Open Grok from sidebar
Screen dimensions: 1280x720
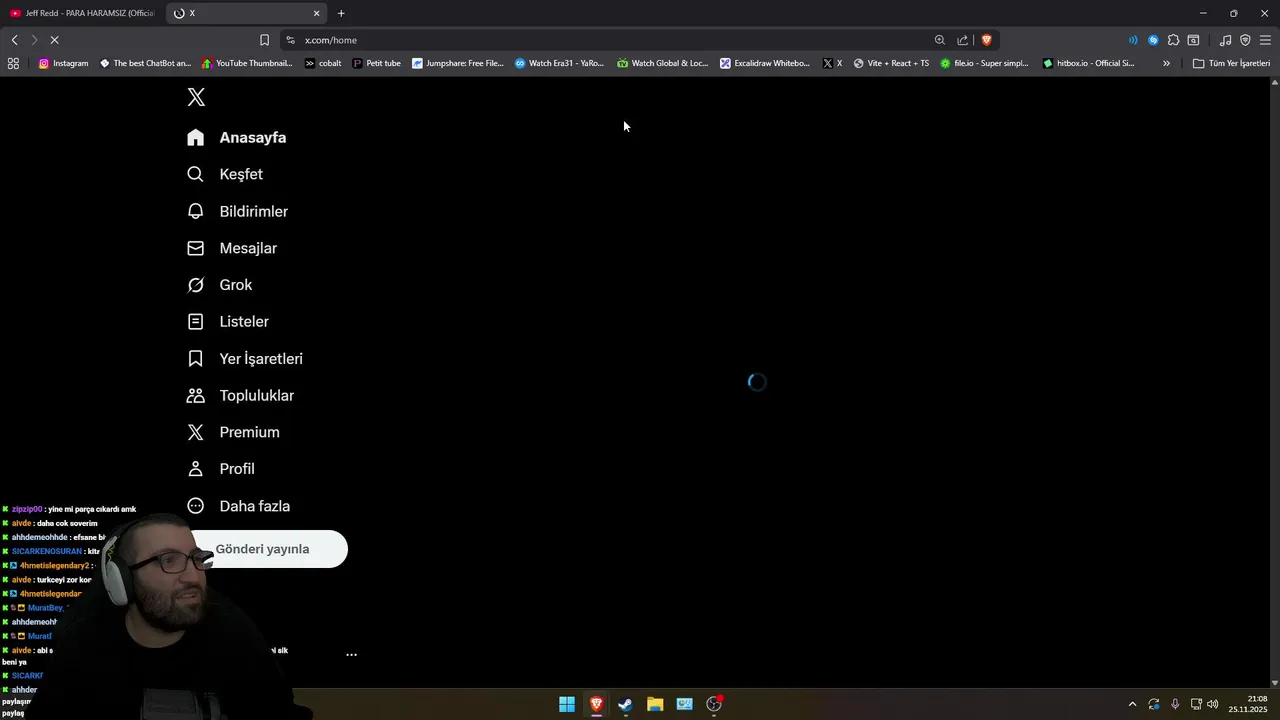(220, 285)
